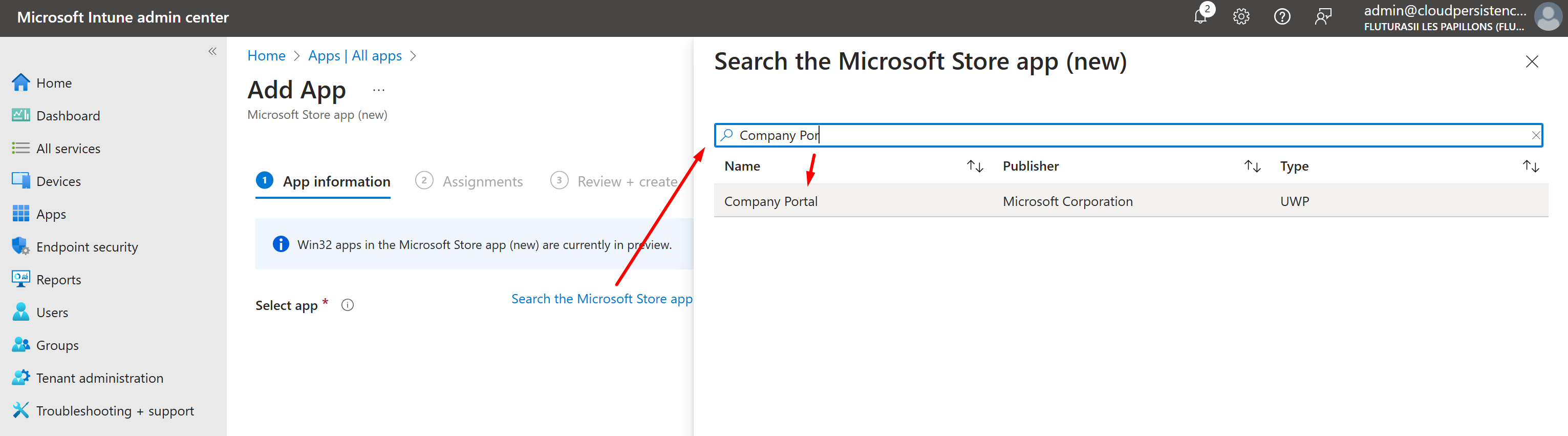The image size is (1568, 436).
Task: Open Reports in the sidebar
Action: click(x=58, y=280)
